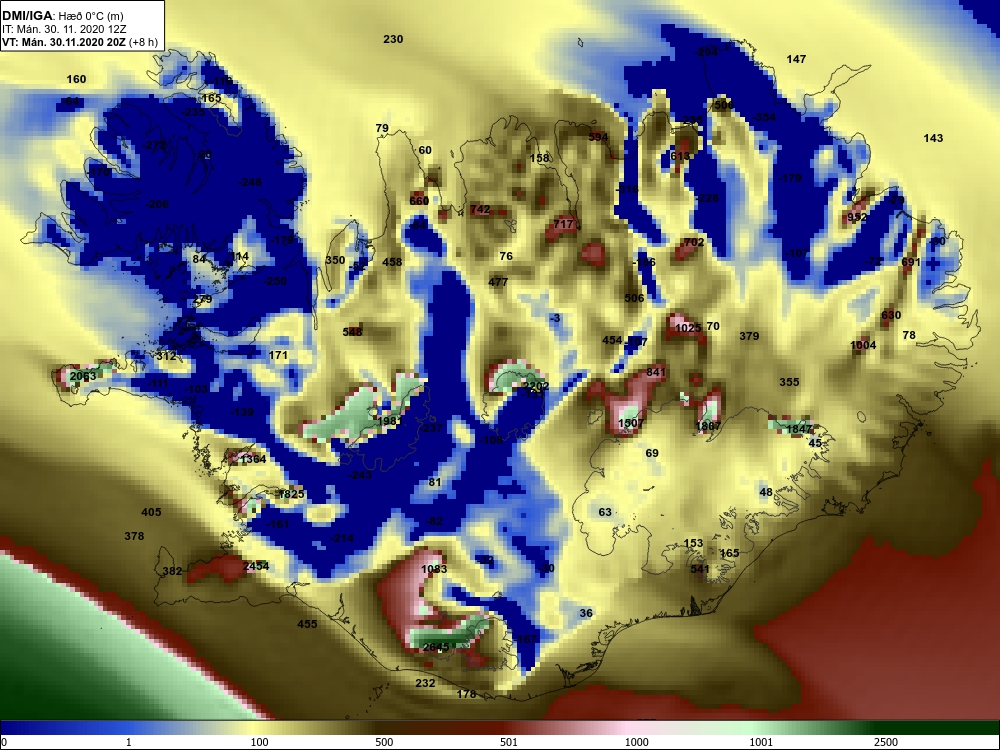This screenshot has height=750, width=1000.
Task: Select the 405 map label
Action: click(x=151, y=512)
